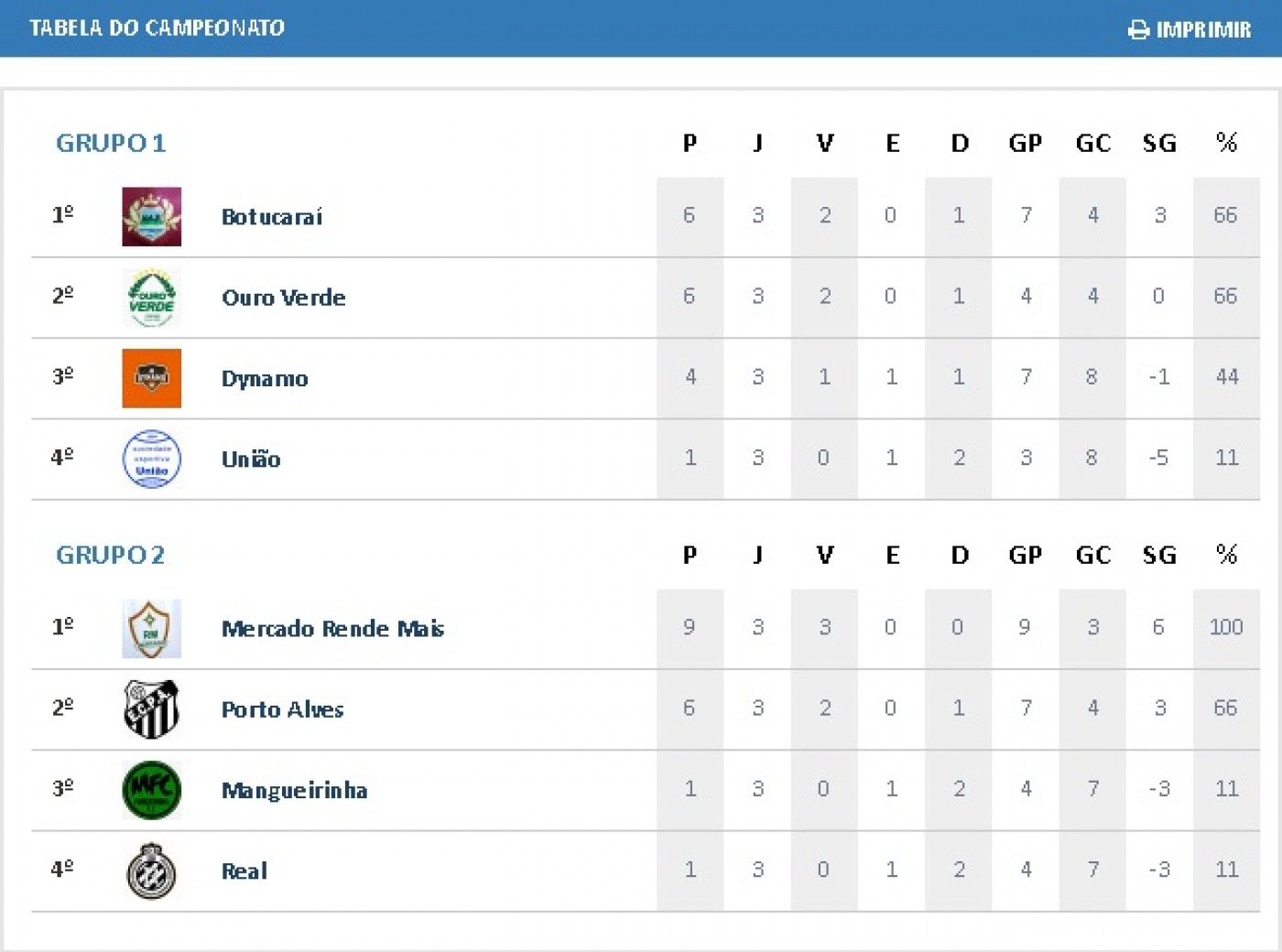The width and height of the screenshot is (1282, 952).
Task: Click the Ouro Verde team logo
Action: point(152,297)
